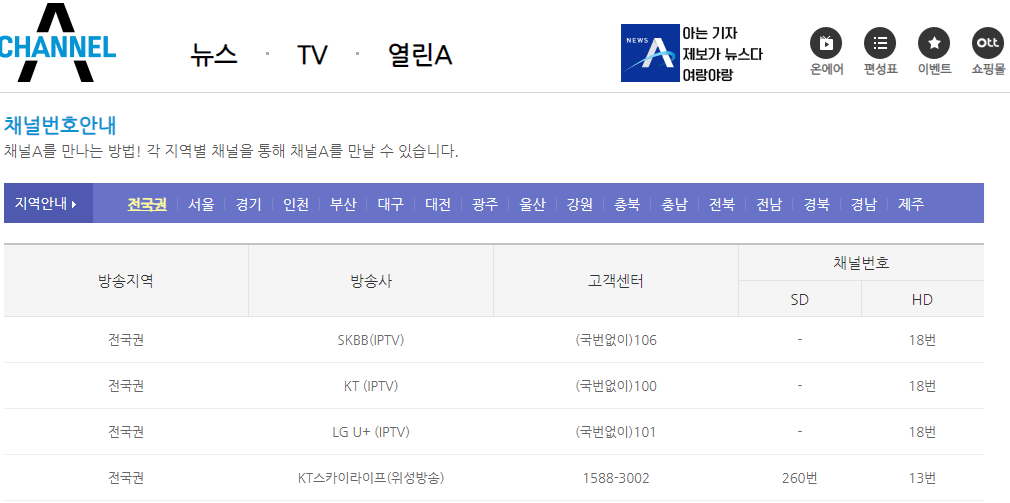Image resolution: width=1010 pixels, height=503 pixels.
Task: Click the 260번 SD channel cell
Action: pyautogui.click(x=799, y=478)
